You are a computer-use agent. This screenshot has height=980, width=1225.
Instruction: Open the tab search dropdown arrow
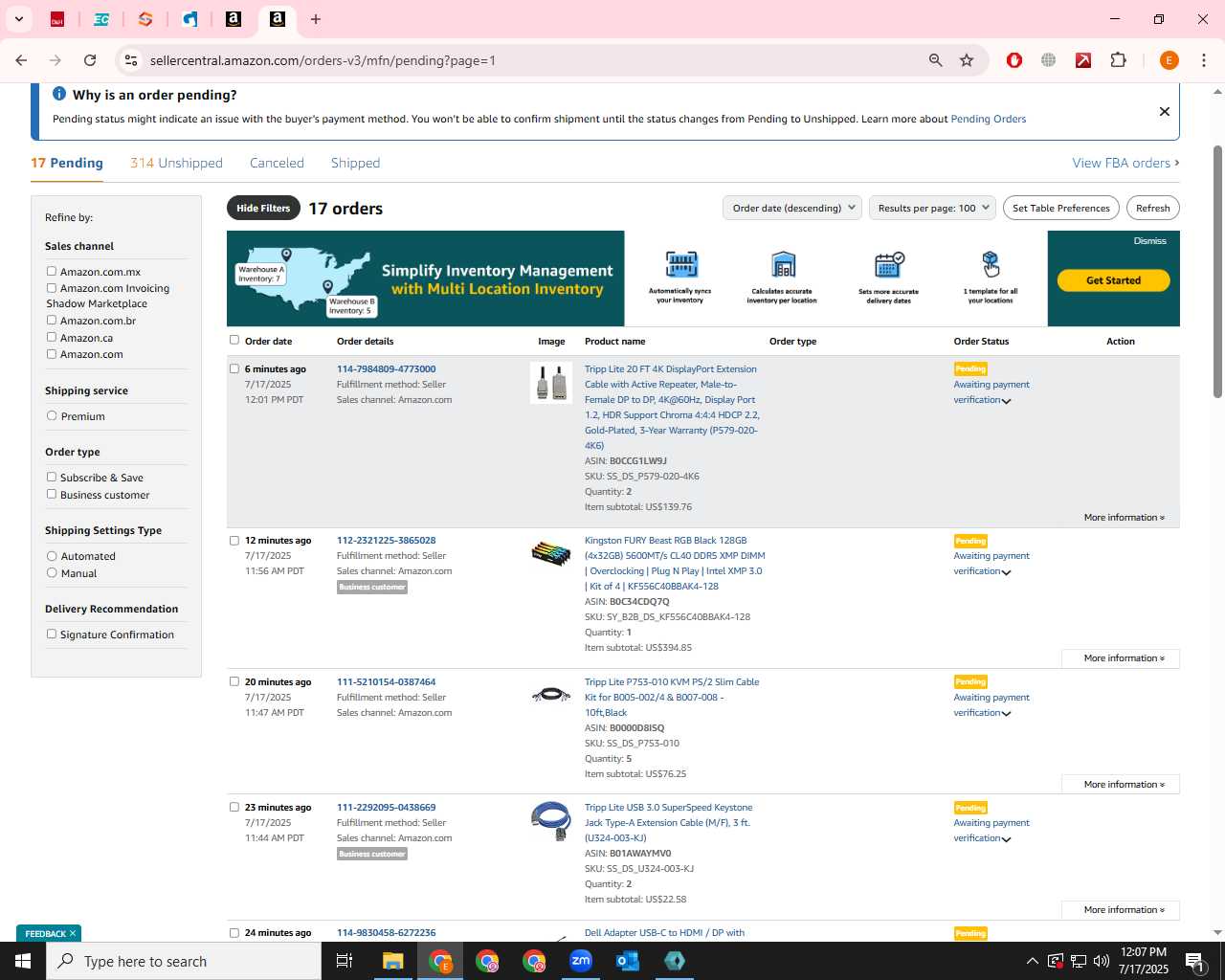point(19,19)
